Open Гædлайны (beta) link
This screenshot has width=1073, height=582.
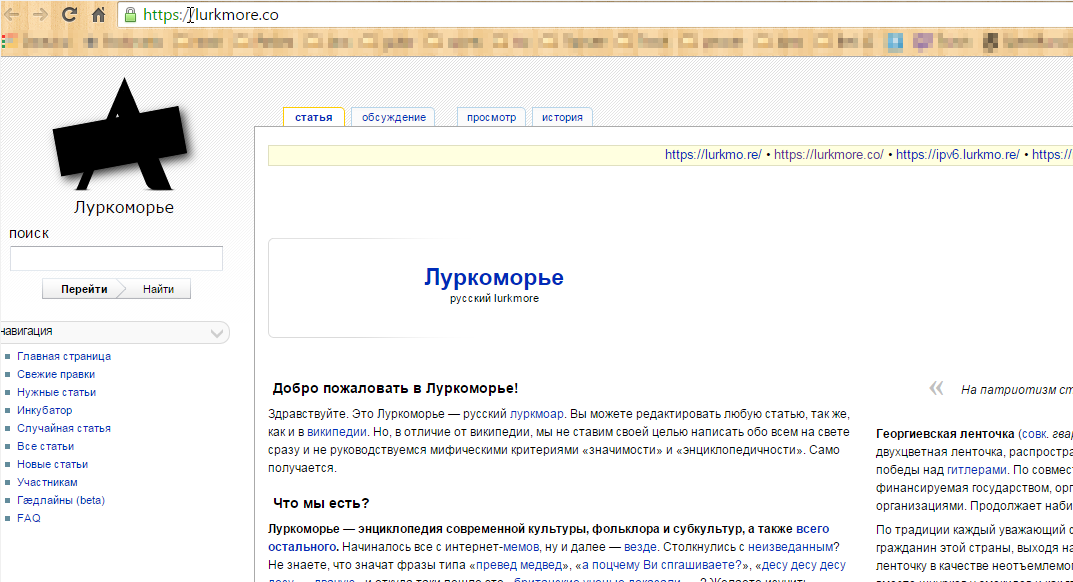click(x=61, y=500)
